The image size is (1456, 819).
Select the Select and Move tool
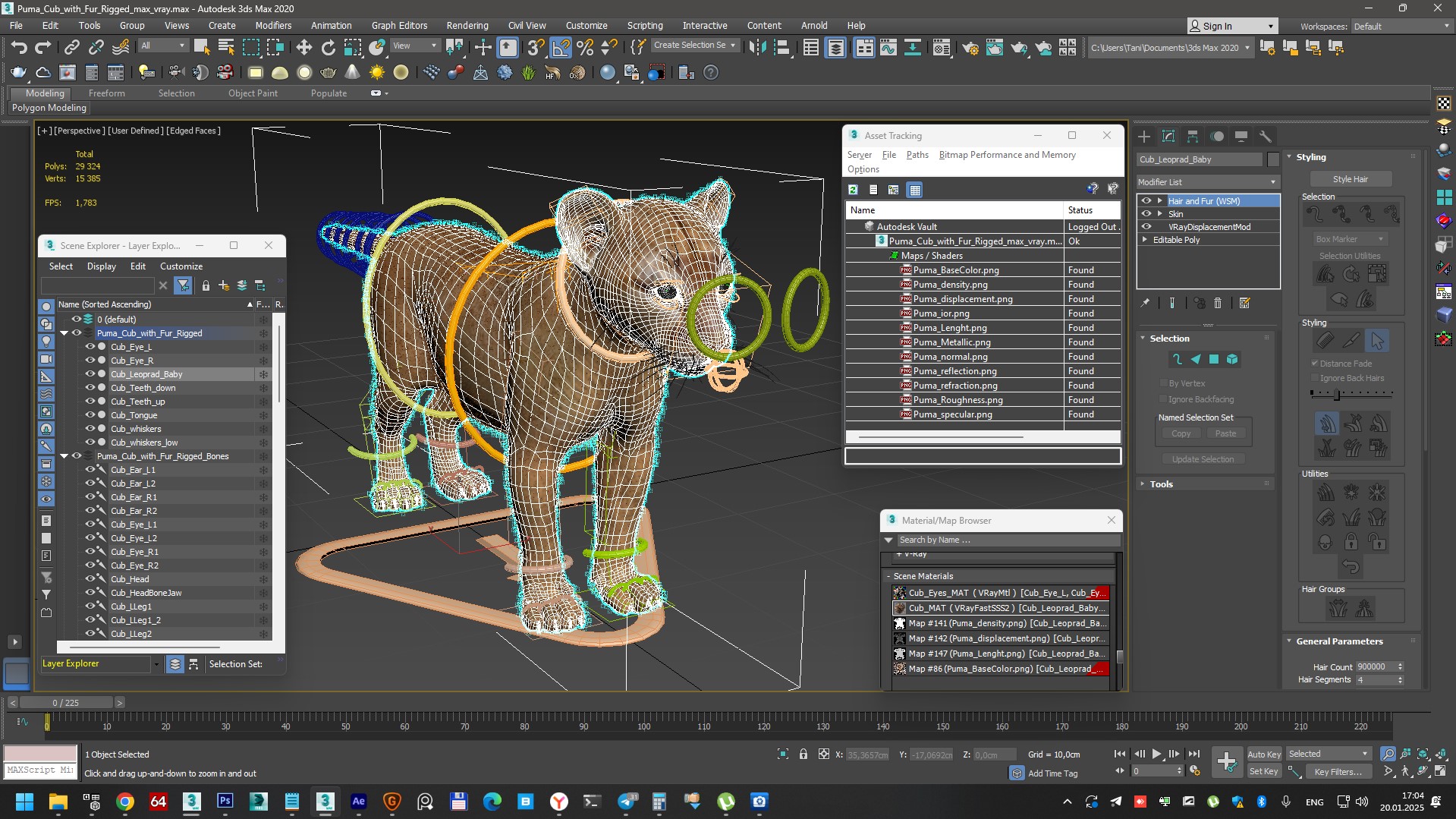303,47
